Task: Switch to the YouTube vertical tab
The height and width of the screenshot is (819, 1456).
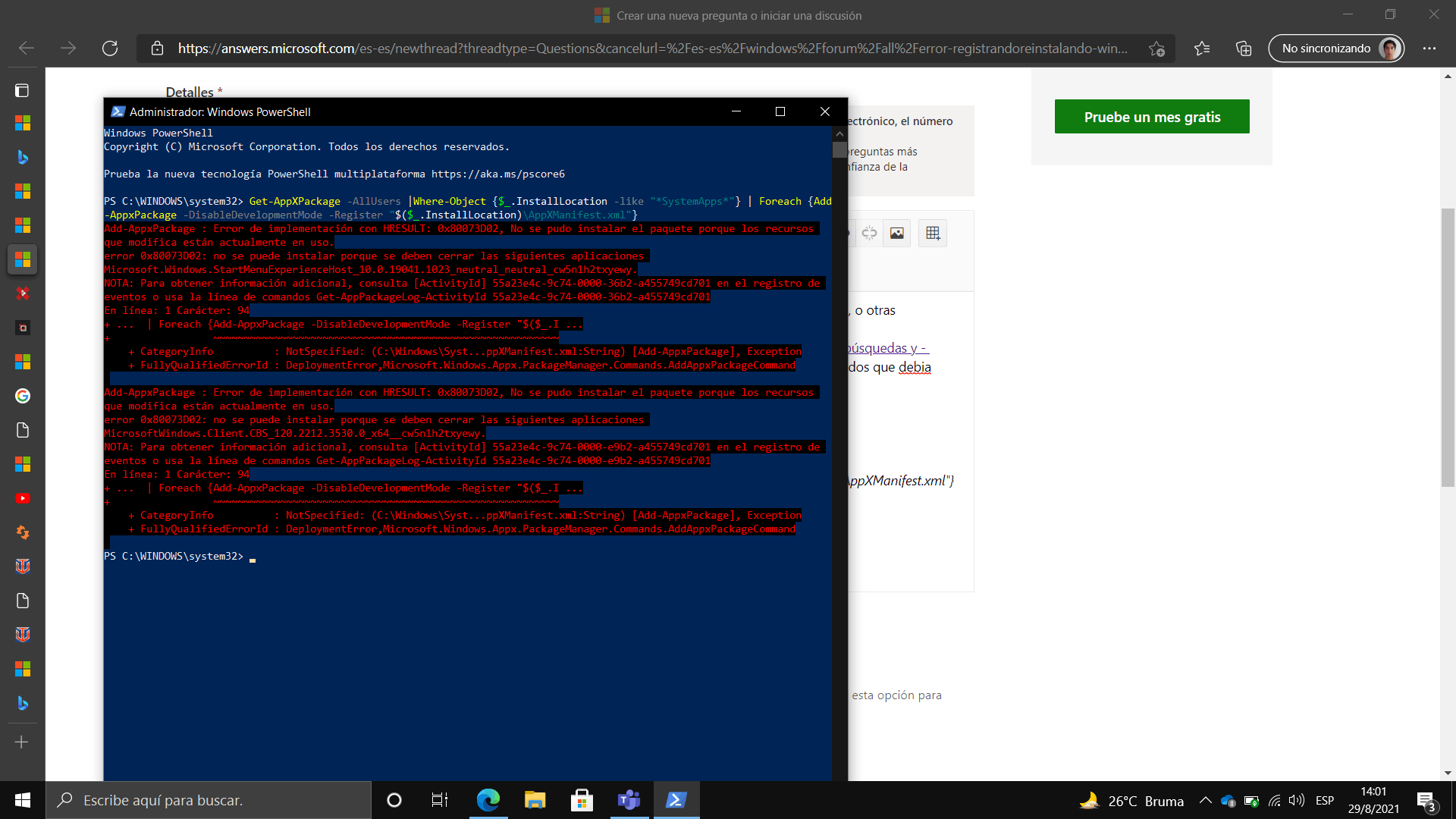Action: [x=22, y=498]
